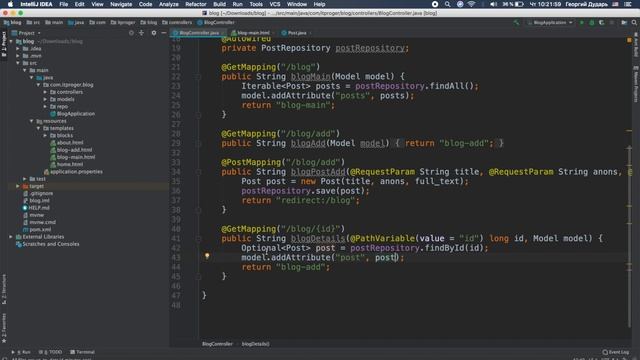Open the Run tool window at bottom

click(21, 352)
